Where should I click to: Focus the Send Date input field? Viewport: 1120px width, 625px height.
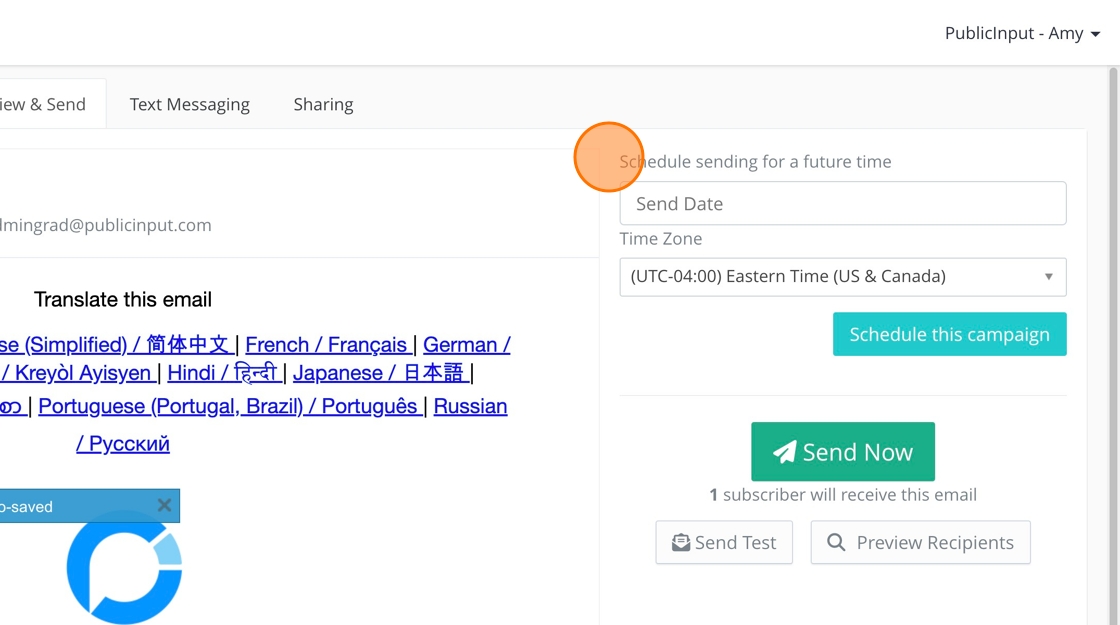(842, 204)
